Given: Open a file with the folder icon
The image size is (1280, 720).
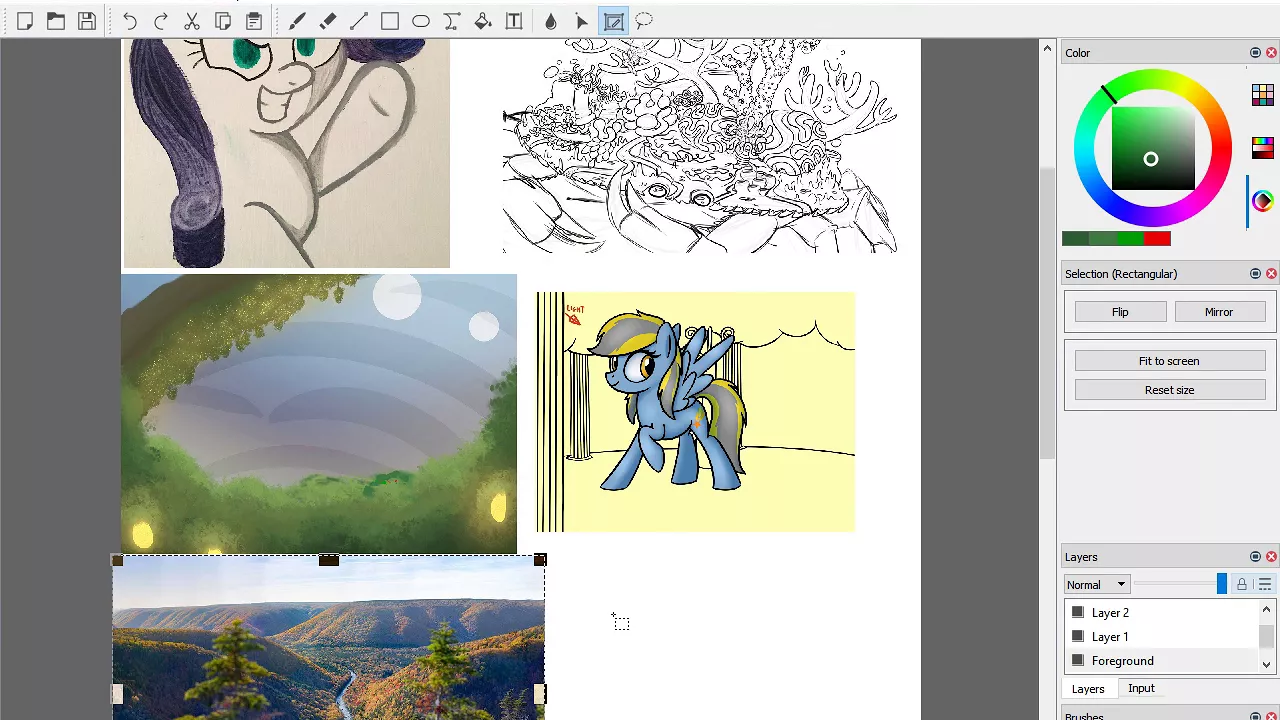Looking at the screenshot, I should 56,21.
